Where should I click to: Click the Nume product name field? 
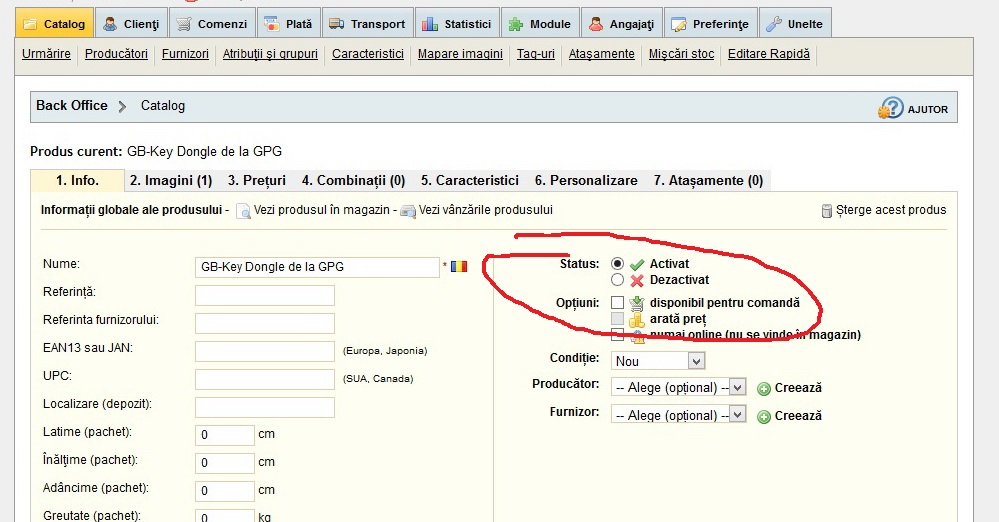point(317,267)
